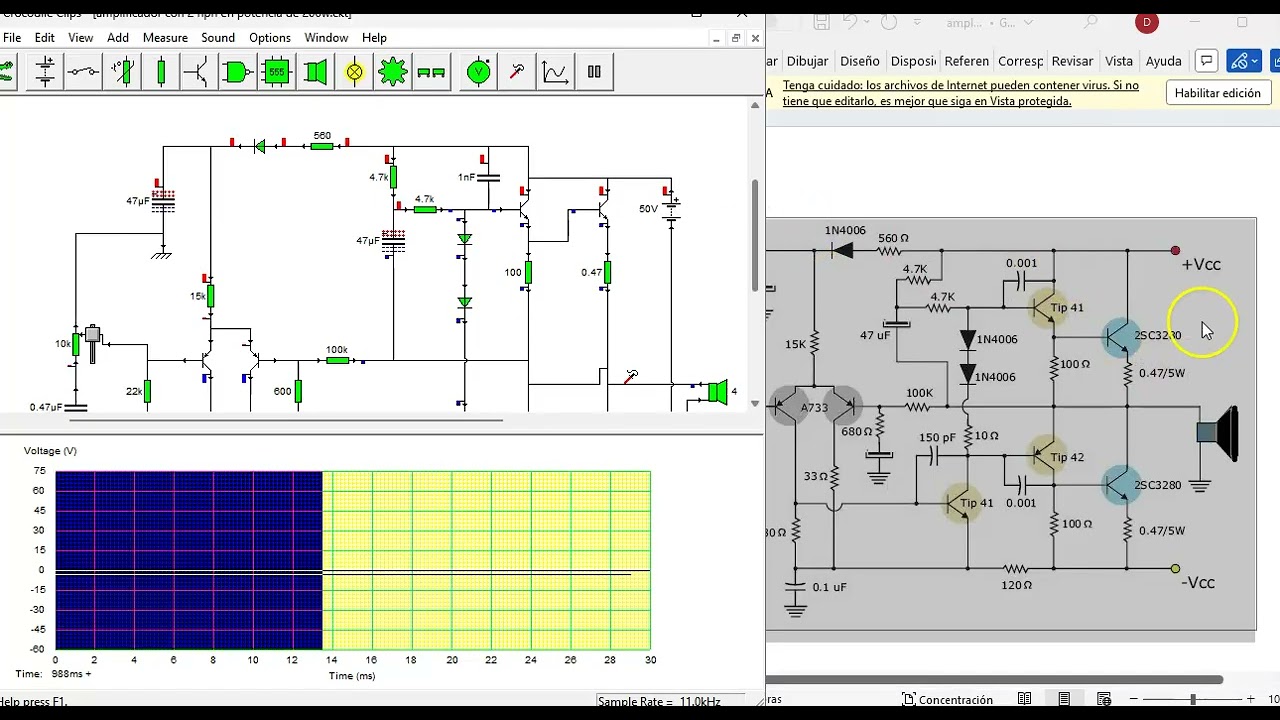Switch to Word's Dibujar ribbon tab
The image size is (1280, 720).
[x=807, y=61]
